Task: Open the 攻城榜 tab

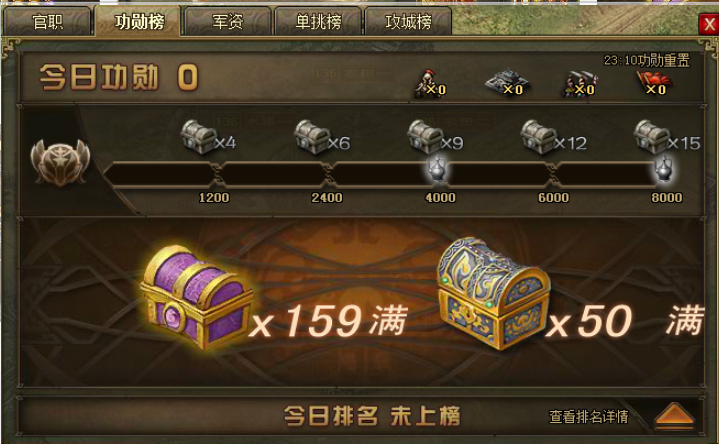Action: click(408, 22)
